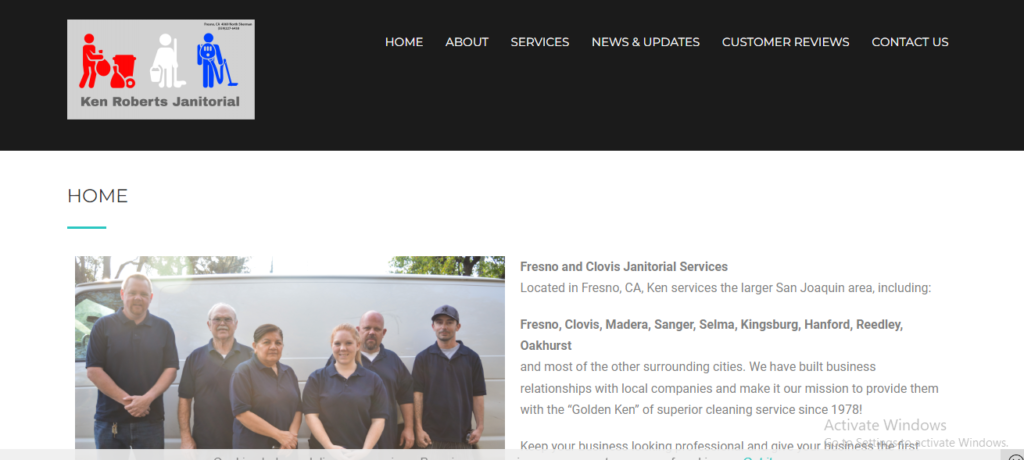Click the man wearing cap in photo
The image size is (1024, 460).
(x=448, y=376)
